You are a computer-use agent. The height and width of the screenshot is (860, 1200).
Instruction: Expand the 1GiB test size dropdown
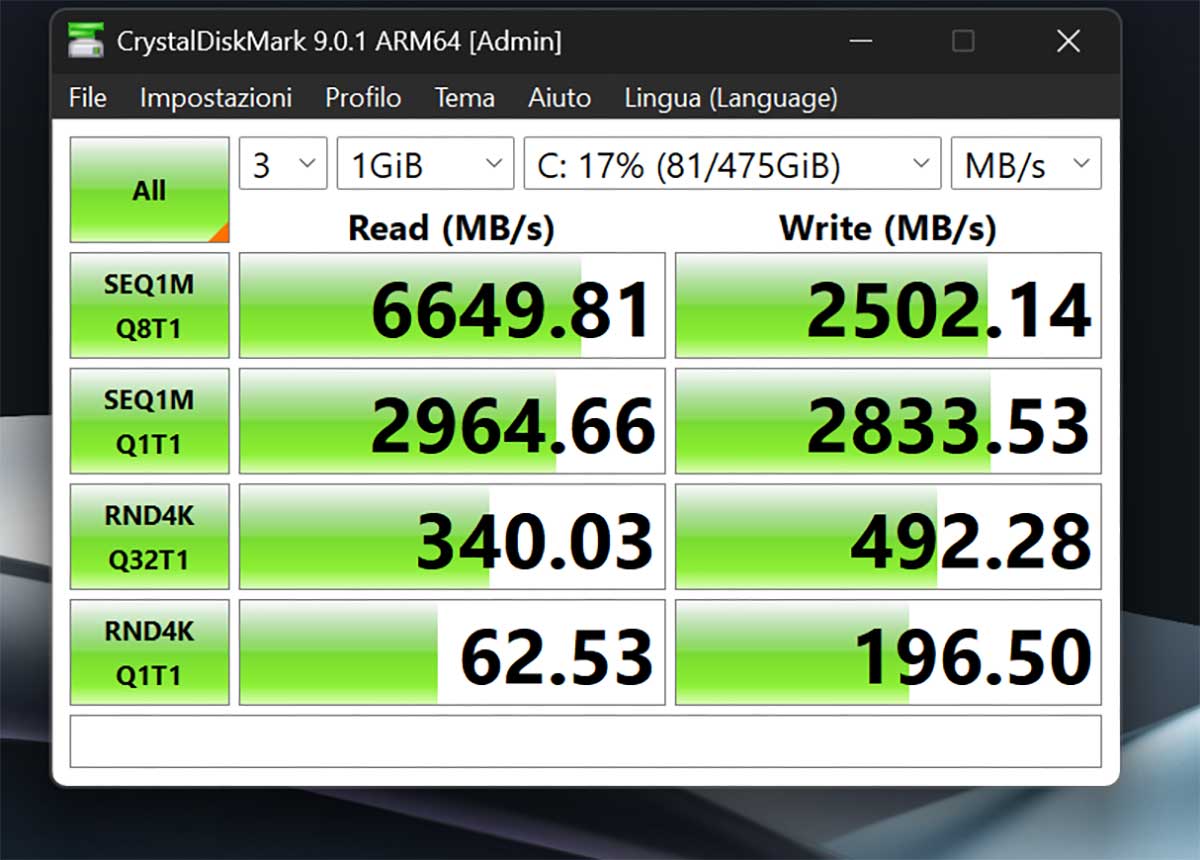425,163
